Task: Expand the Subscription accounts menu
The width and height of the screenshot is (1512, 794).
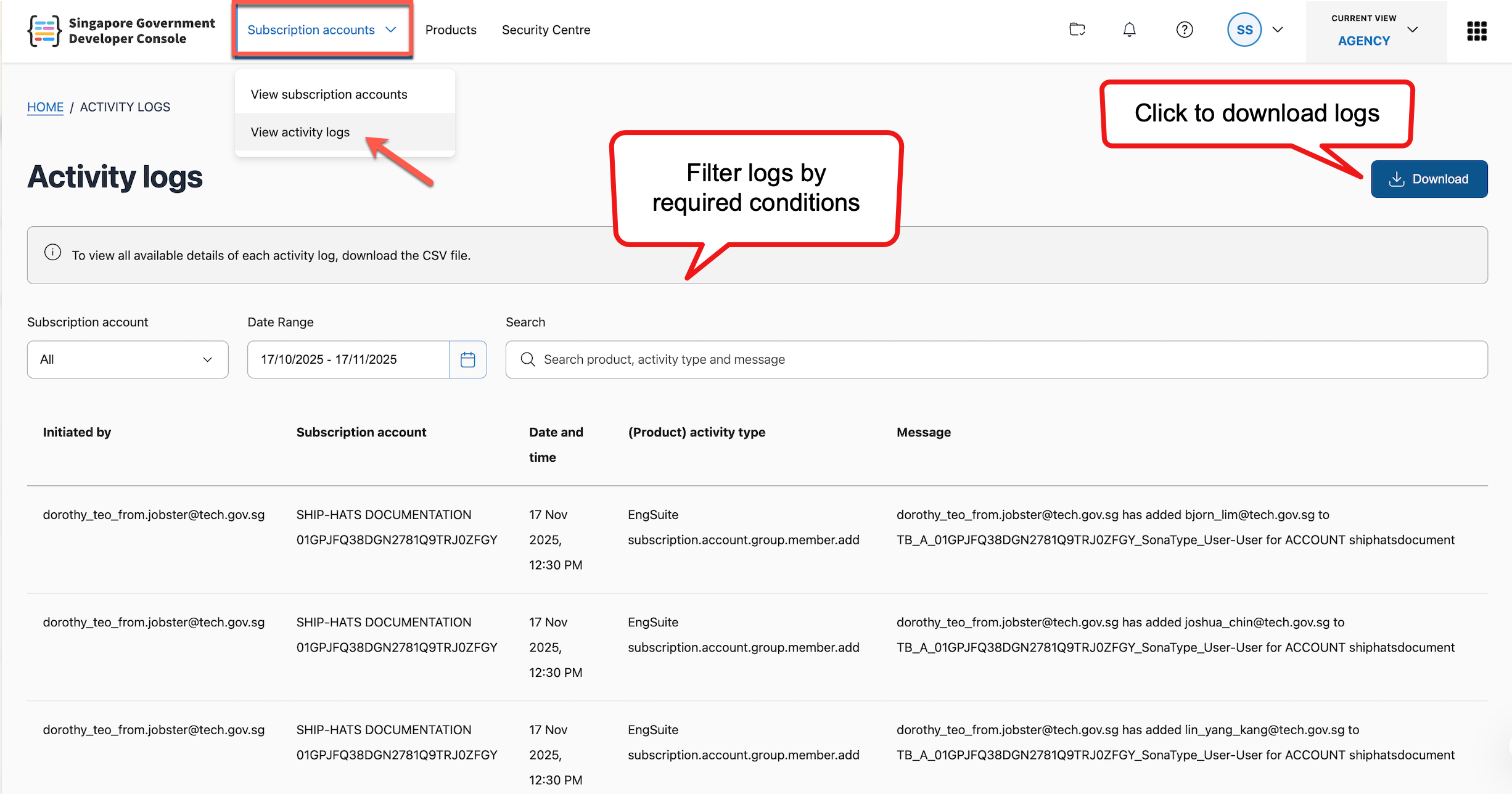Action: pyautogui.click(x=322, y=30)
